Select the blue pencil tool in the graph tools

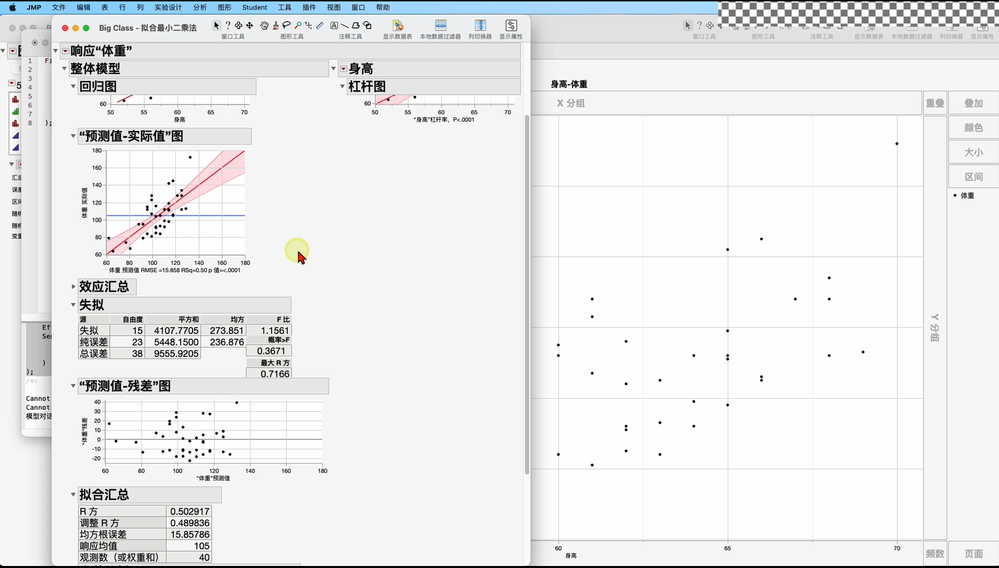320,25
